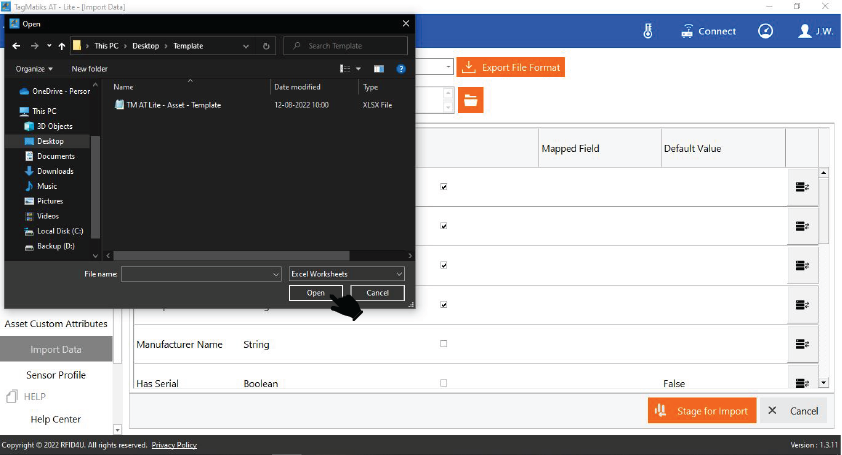Click the Export File Format button

pyautogui.click(x=511, y=67)
